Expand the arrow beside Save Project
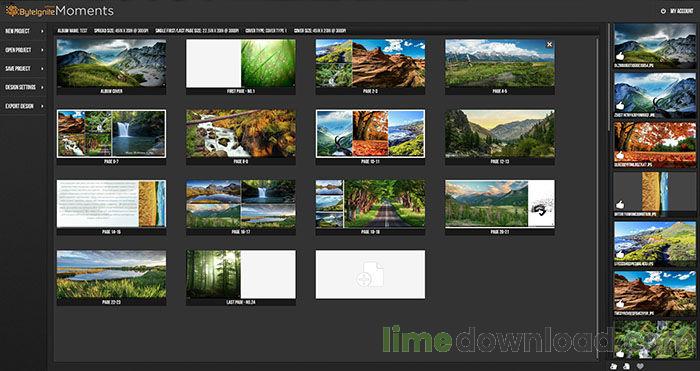This screenshot has height=371, width=700. click(42, 69)
